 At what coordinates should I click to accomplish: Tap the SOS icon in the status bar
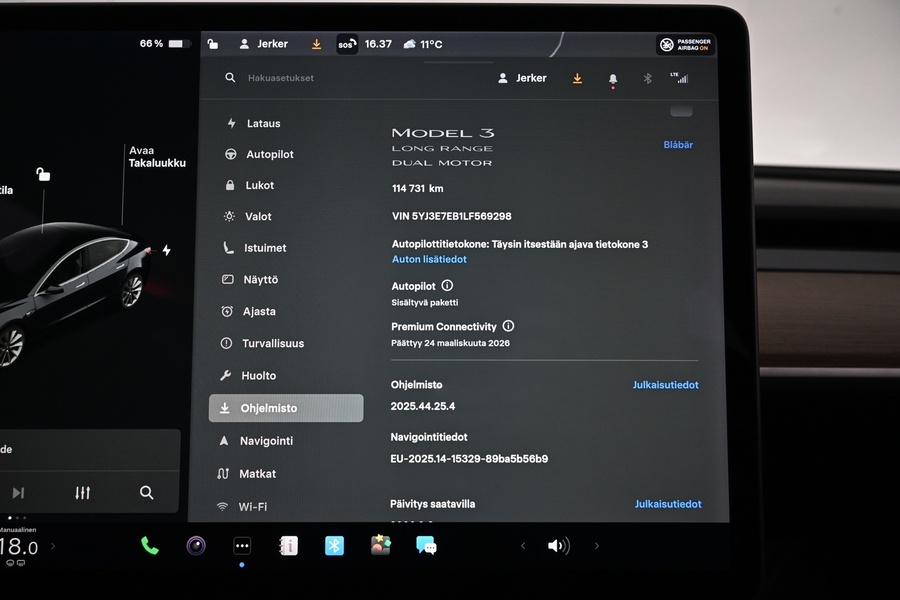(x=346, y=43)
